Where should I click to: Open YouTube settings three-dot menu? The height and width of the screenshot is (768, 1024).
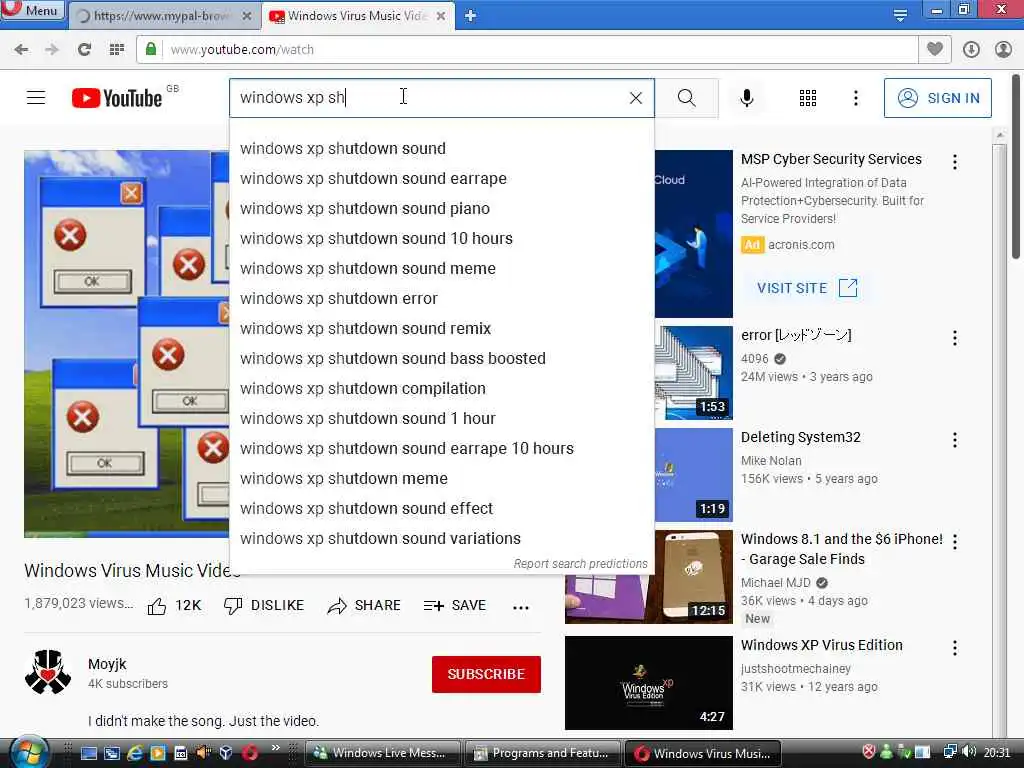click(856, 98)
